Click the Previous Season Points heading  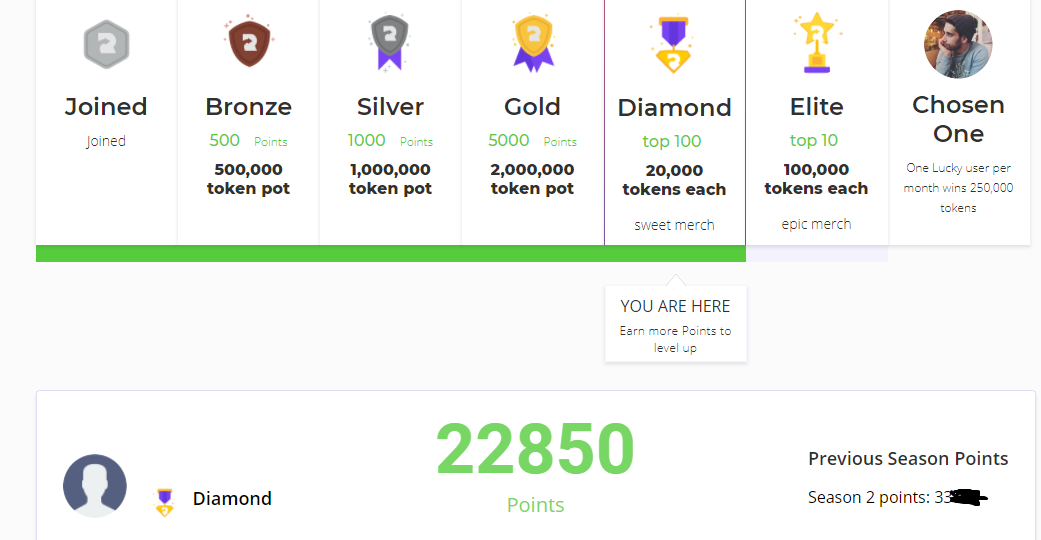click(908, 459)
